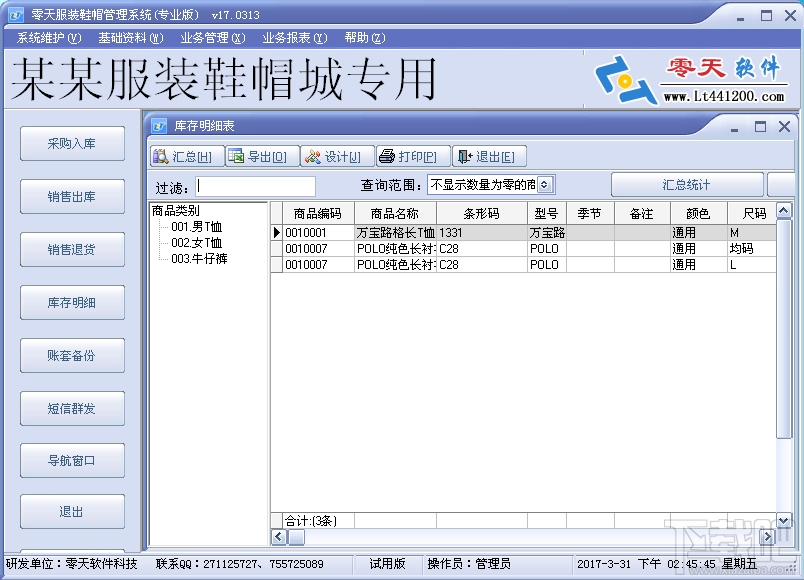Click the horizontal scroll left arrow
Viewport: 804px width, 580px height.
[x=279, y=537]
